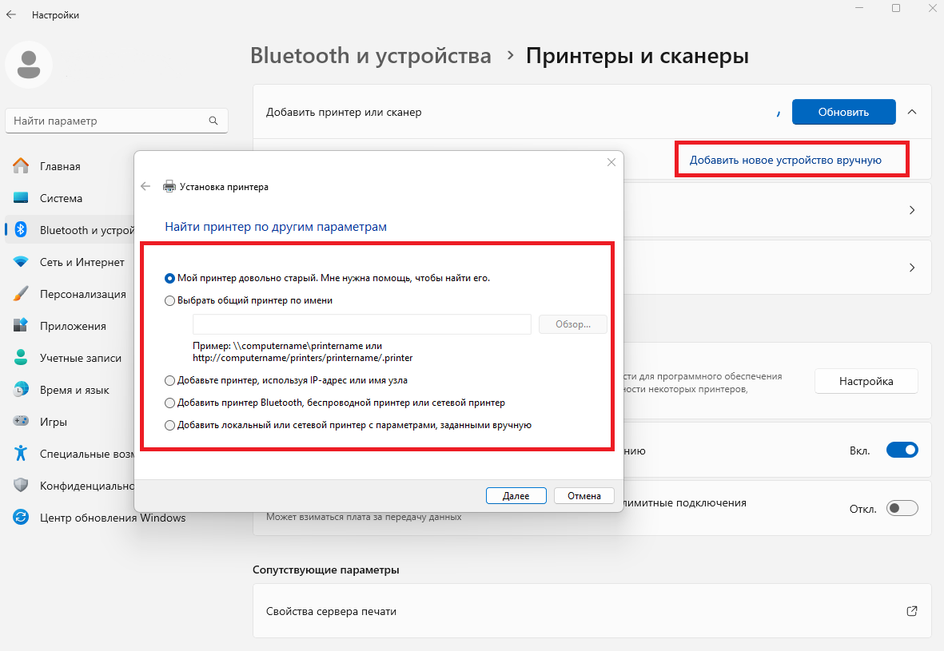Open Время и язык clock icon
The width and height of the screenshot is (944, 651).
[x=21, y=389]
